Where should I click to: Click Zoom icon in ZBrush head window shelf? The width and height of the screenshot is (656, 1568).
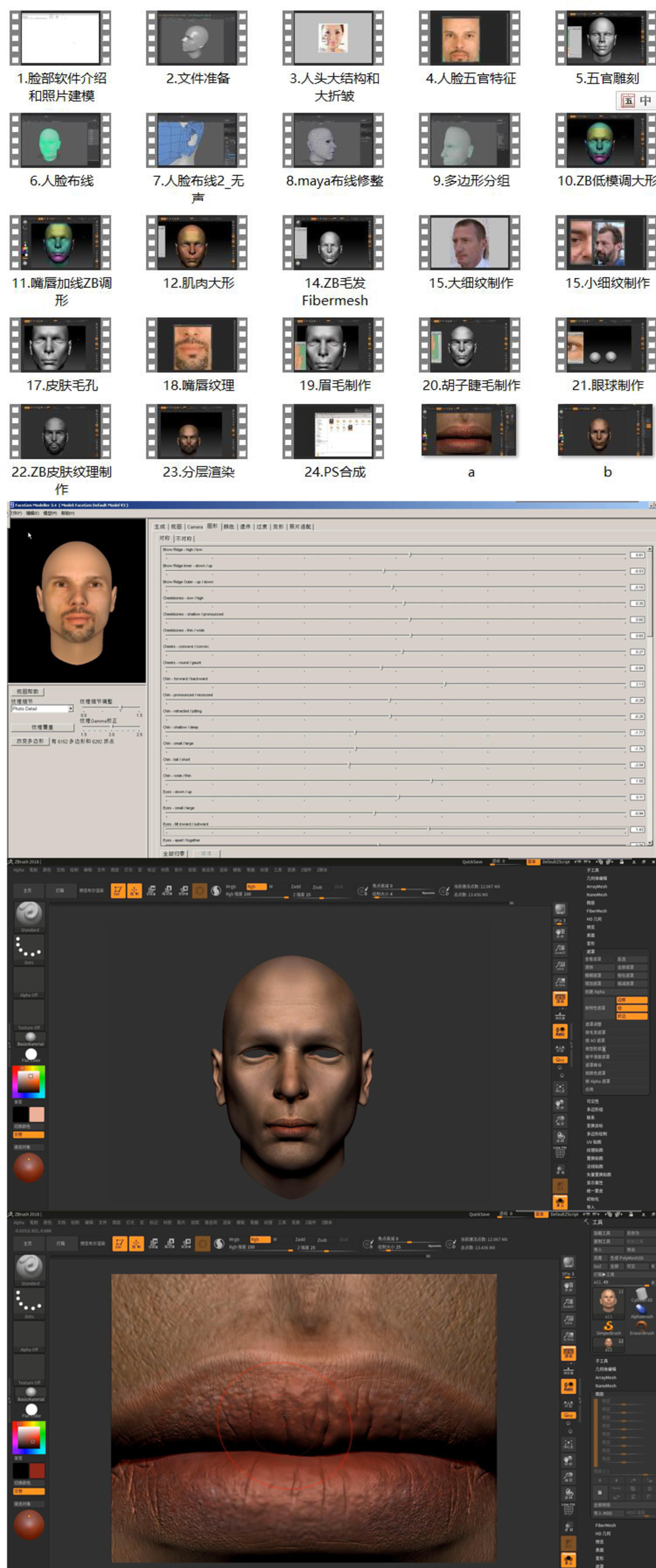(x=561, y=950)
